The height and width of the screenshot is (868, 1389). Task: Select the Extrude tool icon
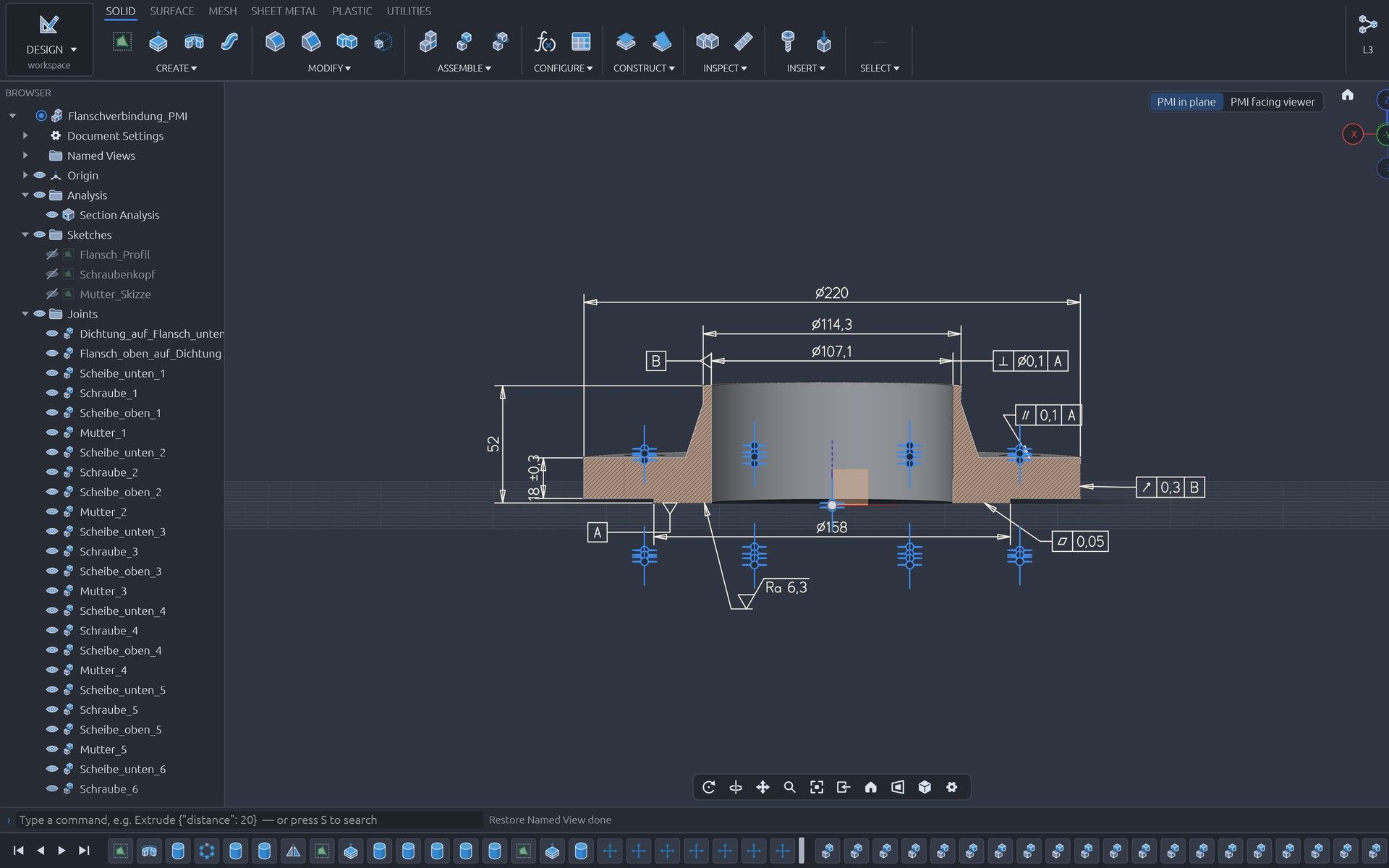point(158,42)
